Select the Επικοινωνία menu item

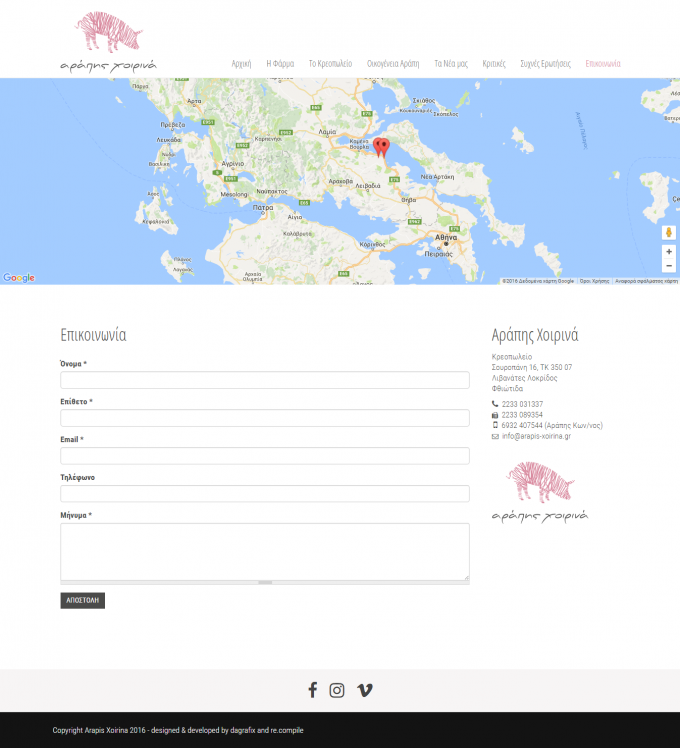[603, 63]
